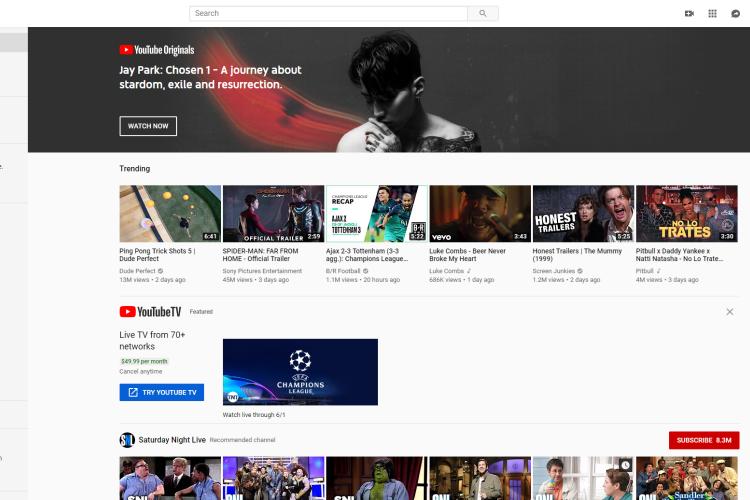The image size is (750, 500).
Task: Open the messages chat bubble icon
Action: tap(736, 13)
